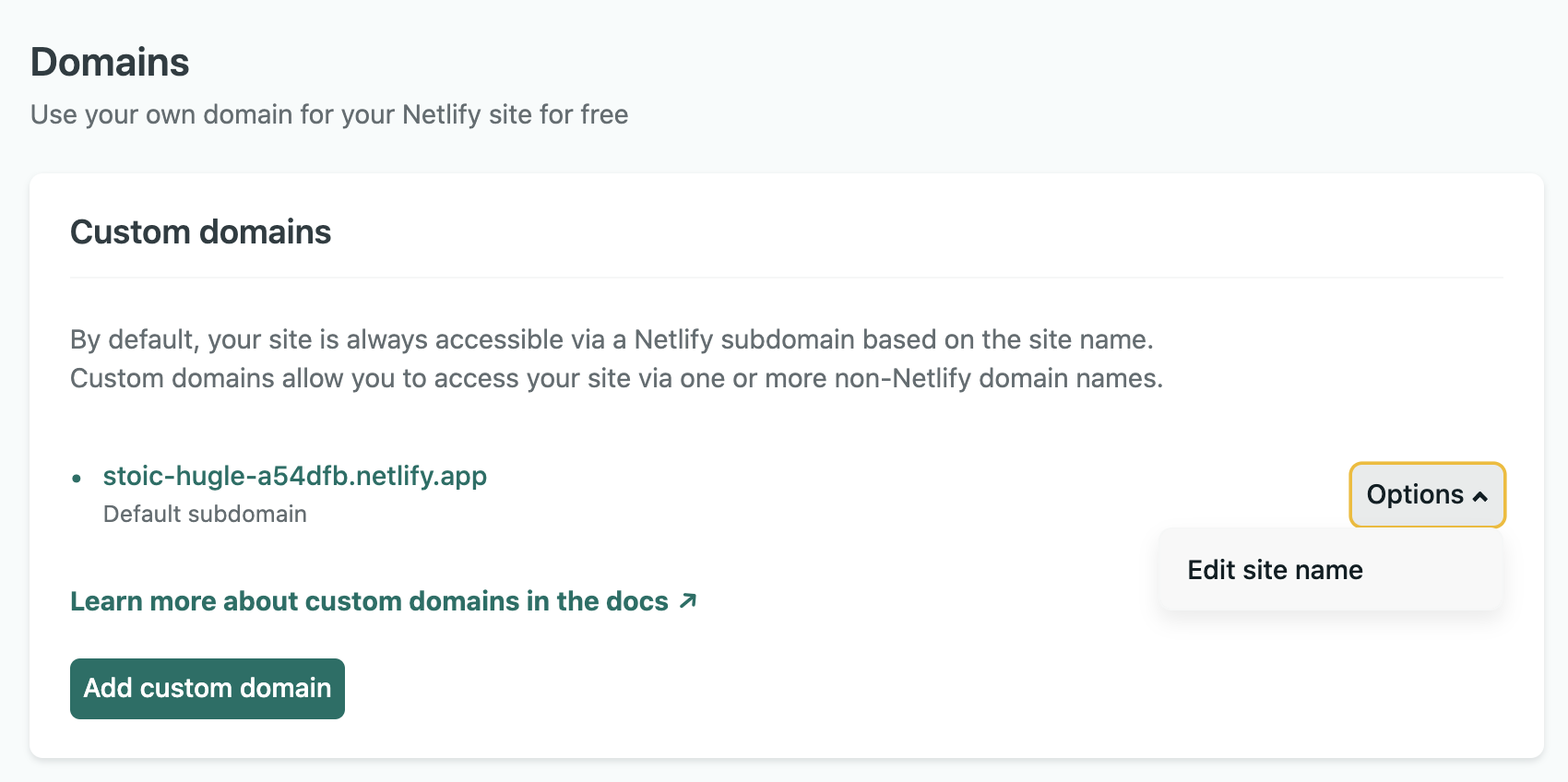Collapse the Options dropdown menu
1568x782 pixels.
(1428, 495)
